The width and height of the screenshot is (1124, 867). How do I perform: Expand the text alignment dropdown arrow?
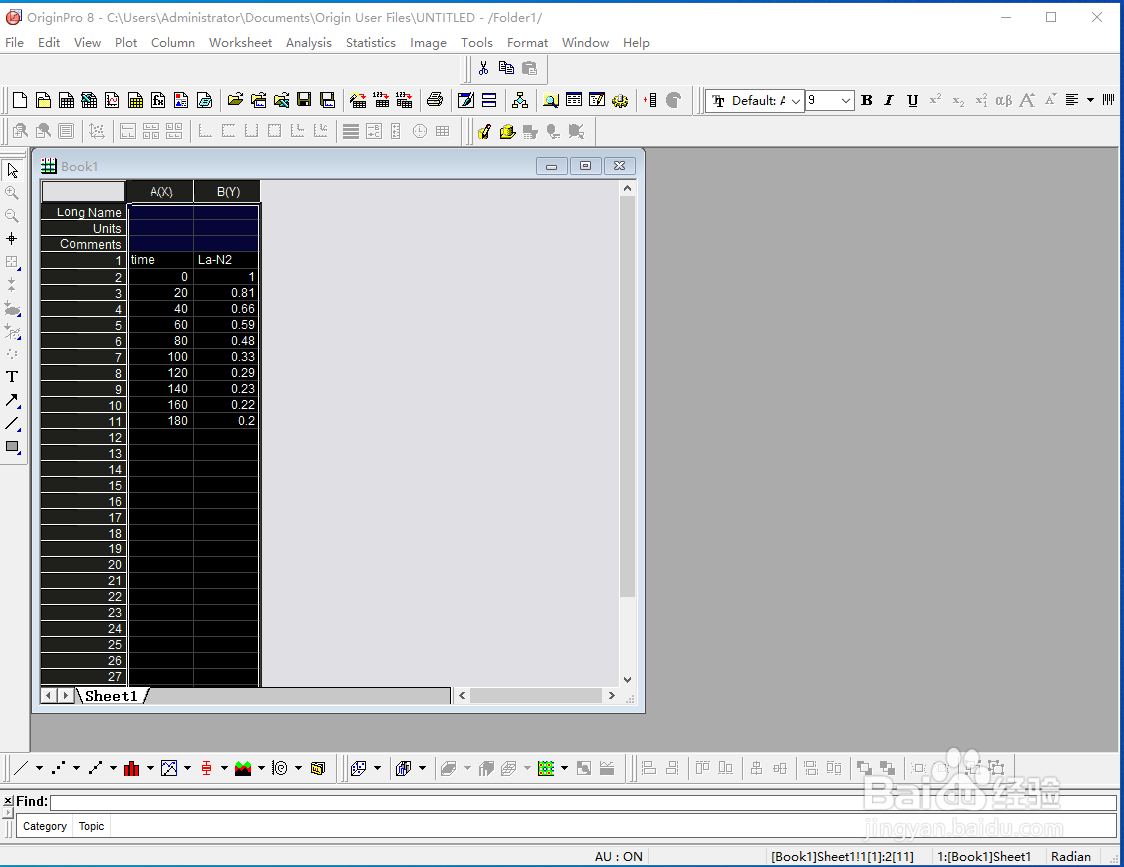pyautogui.click(x=1090, y=100)
